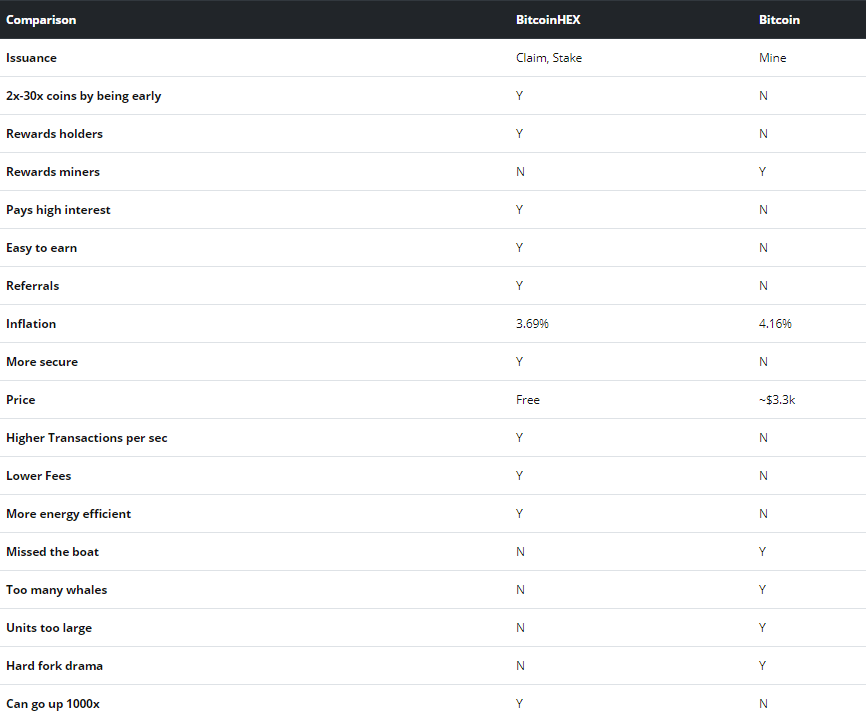Select the 'Pays high interest' label
Screen dimensions: 866x712
tap(58, 210)
